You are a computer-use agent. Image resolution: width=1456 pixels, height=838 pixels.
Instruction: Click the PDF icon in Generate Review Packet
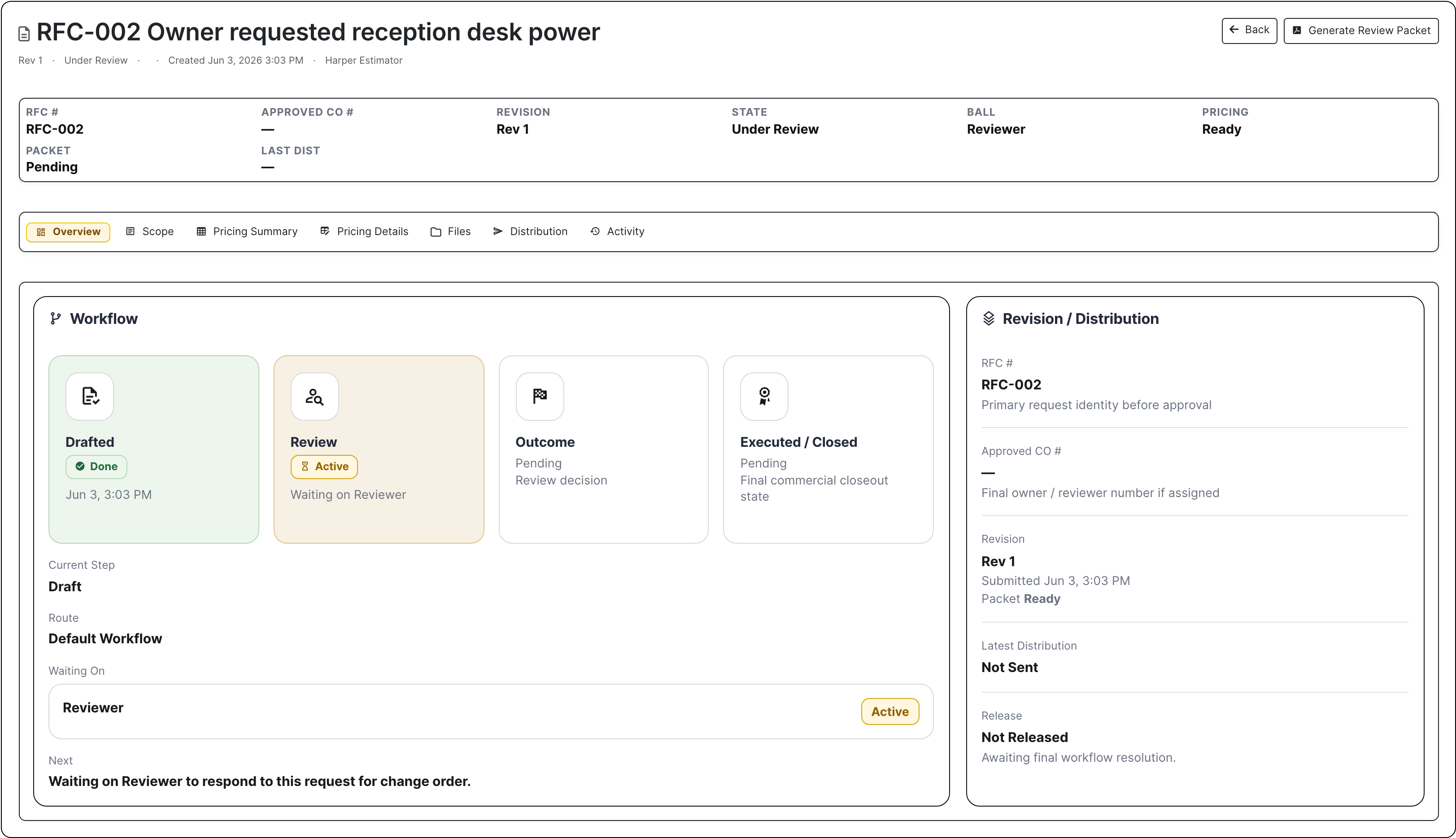1297,31
